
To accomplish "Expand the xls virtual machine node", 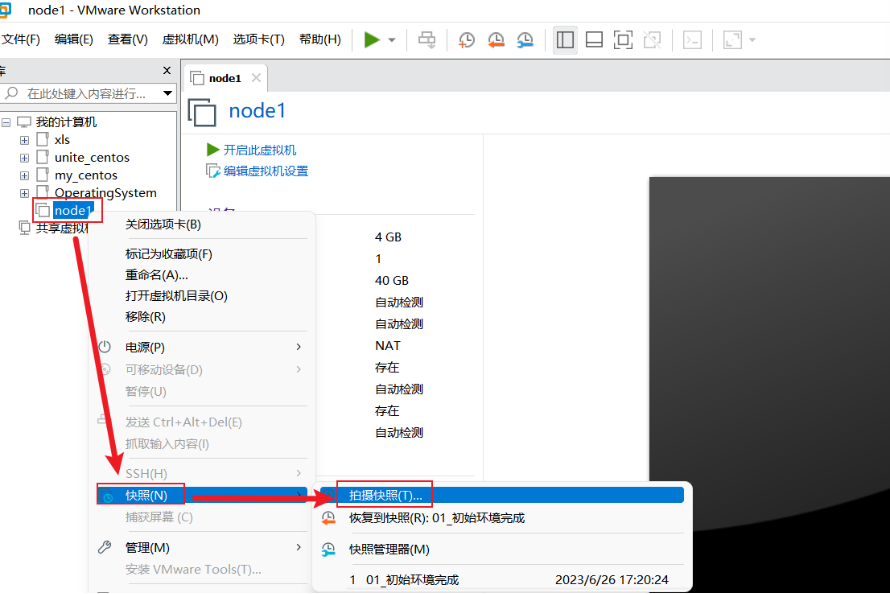I will pyautogui.click(x=24, y=140).
